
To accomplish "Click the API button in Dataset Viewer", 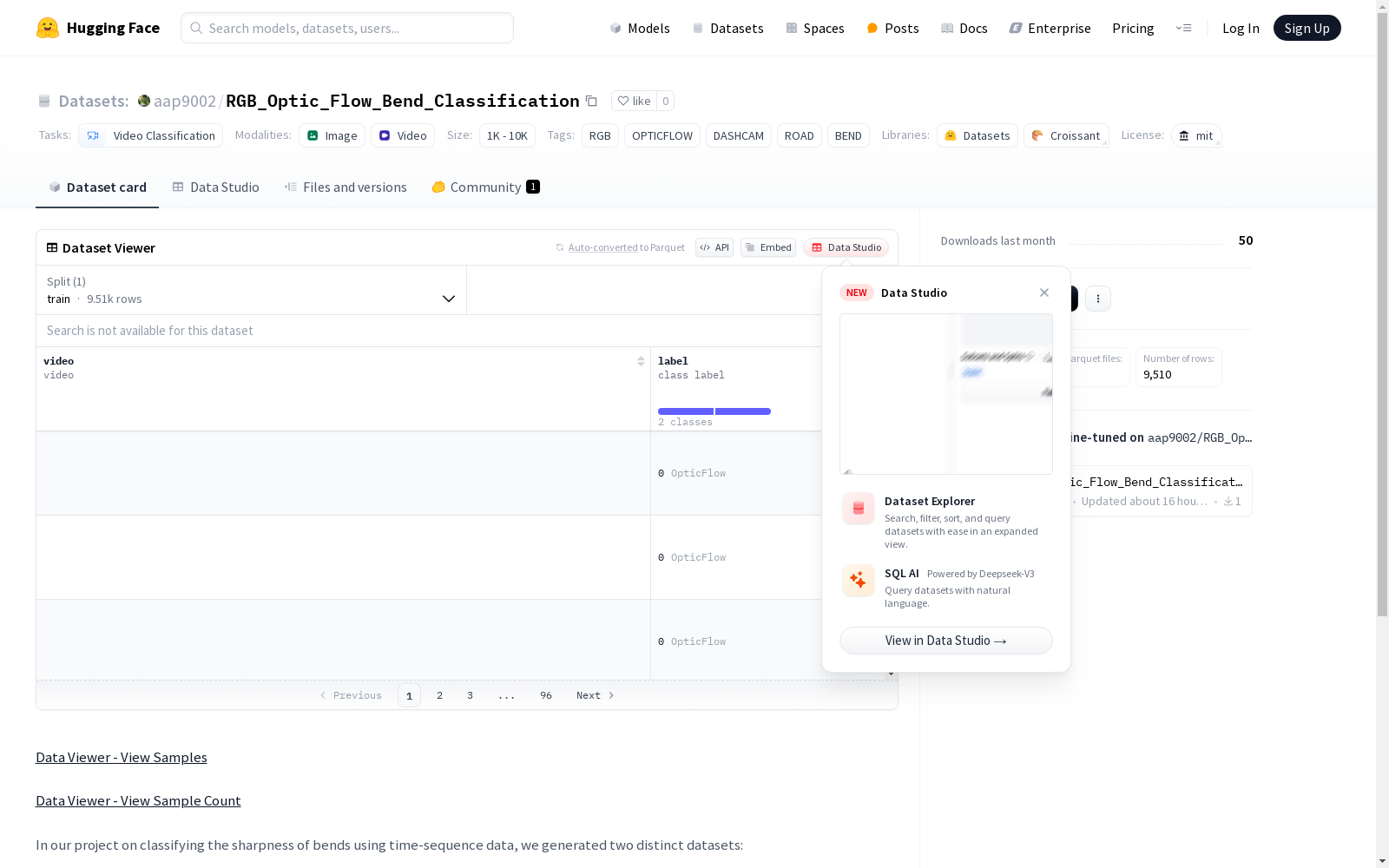I will [x=714, y=247].
